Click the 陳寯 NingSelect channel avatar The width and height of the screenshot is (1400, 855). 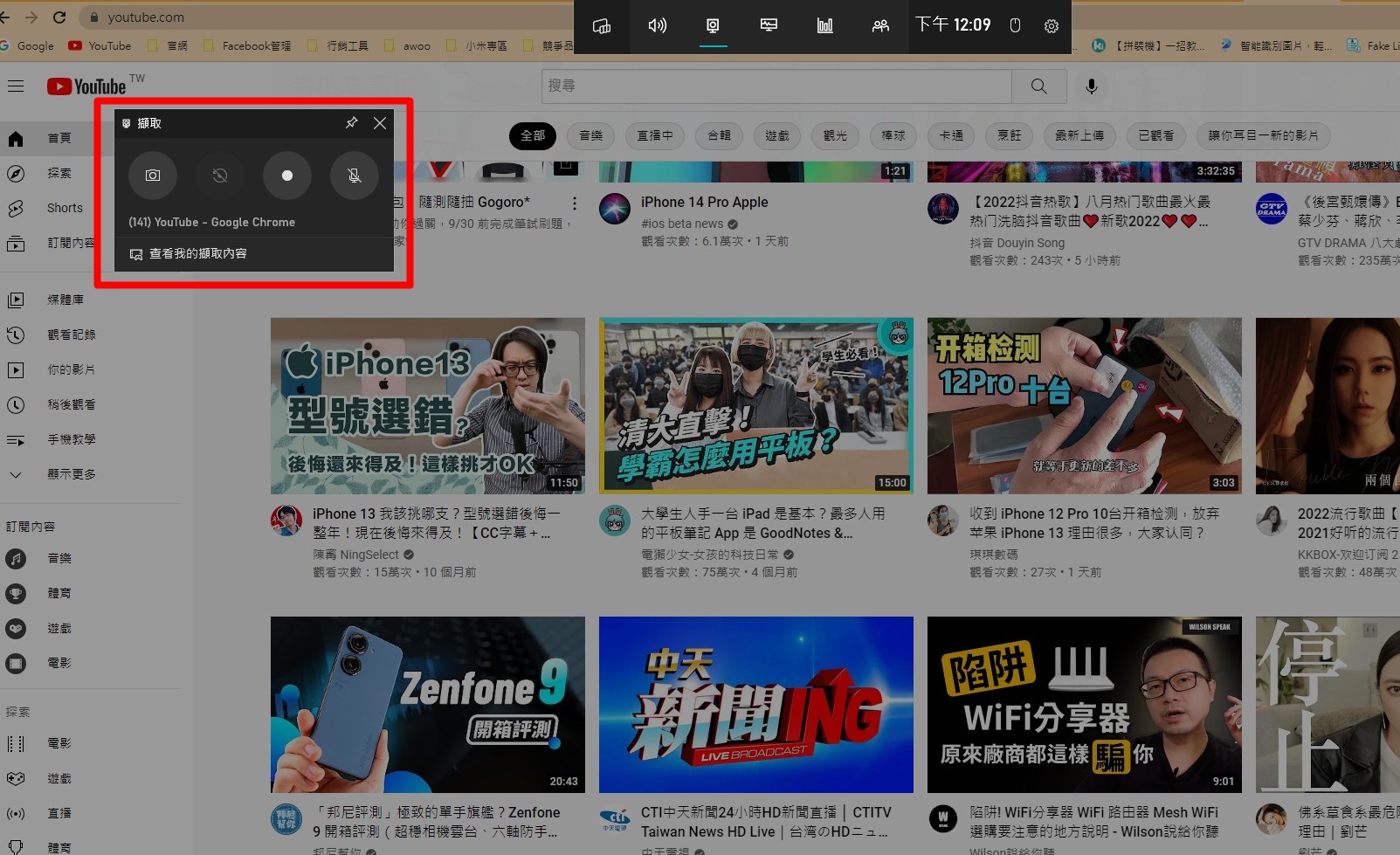click(x=286, y=521)
